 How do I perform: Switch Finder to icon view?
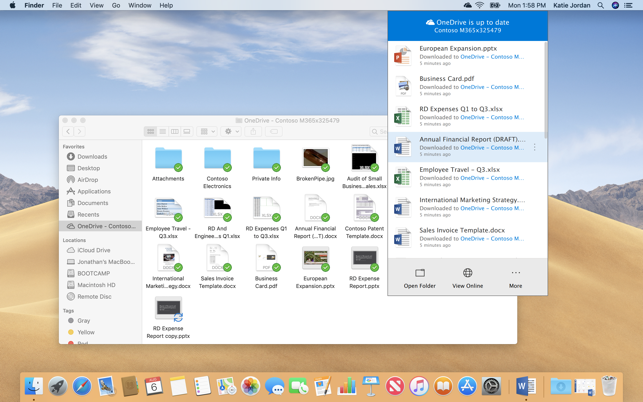[x=151, y=131]
